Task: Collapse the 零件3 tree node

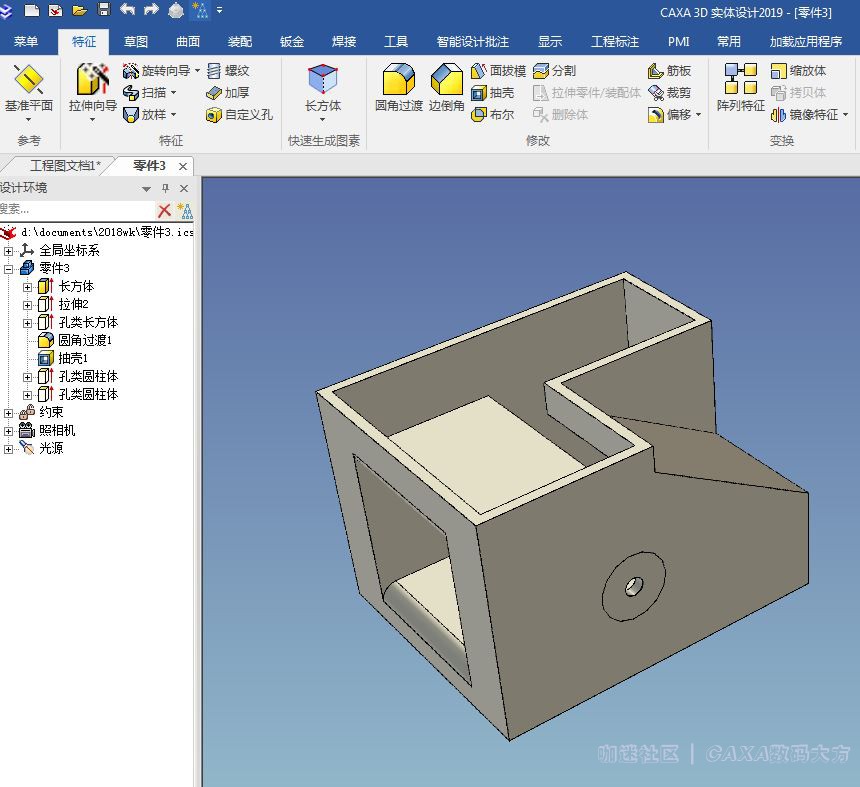Action: click(8, 268)
